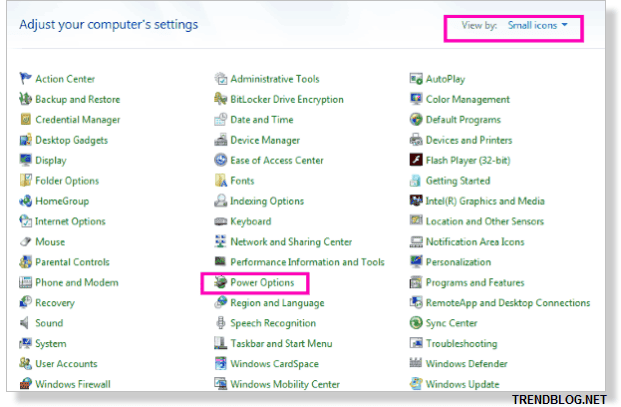Open Devices and Printers link

click(x=469, y=140)
